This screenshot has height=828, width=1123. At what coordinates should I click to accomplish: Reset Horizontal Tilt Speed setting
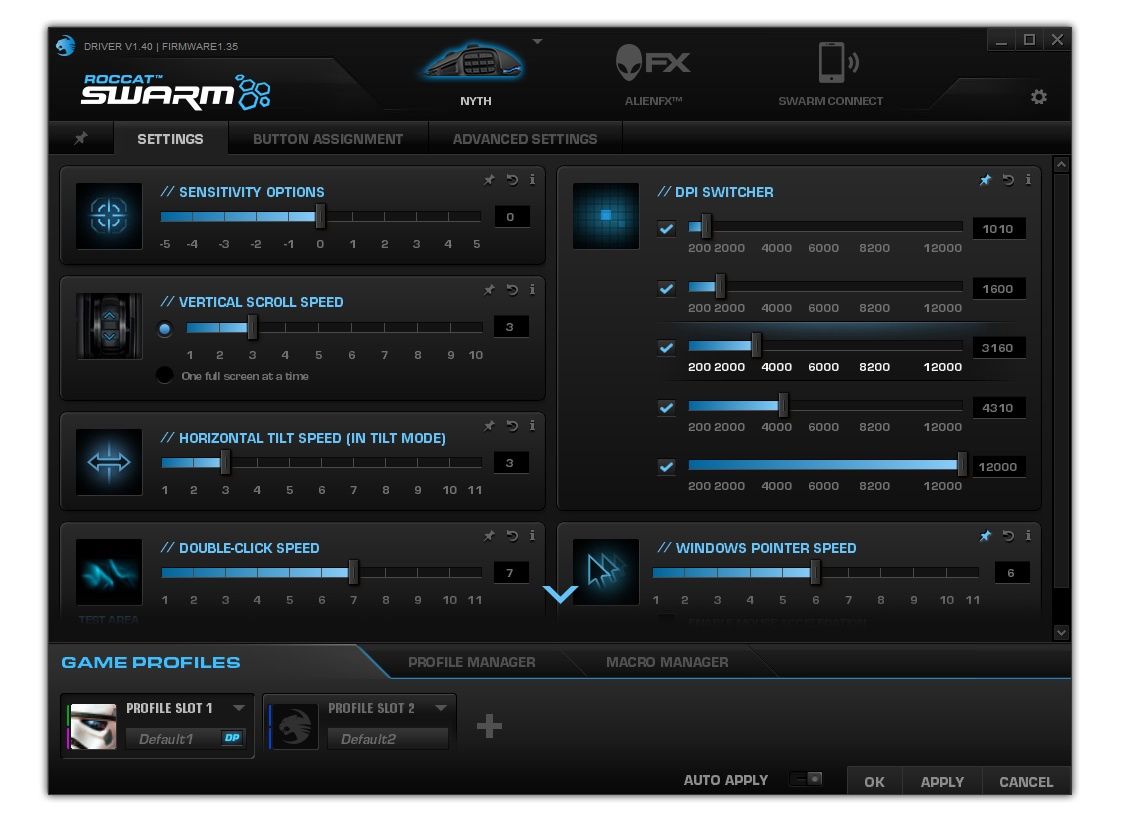pyautogui.click(x=512, y=426)
